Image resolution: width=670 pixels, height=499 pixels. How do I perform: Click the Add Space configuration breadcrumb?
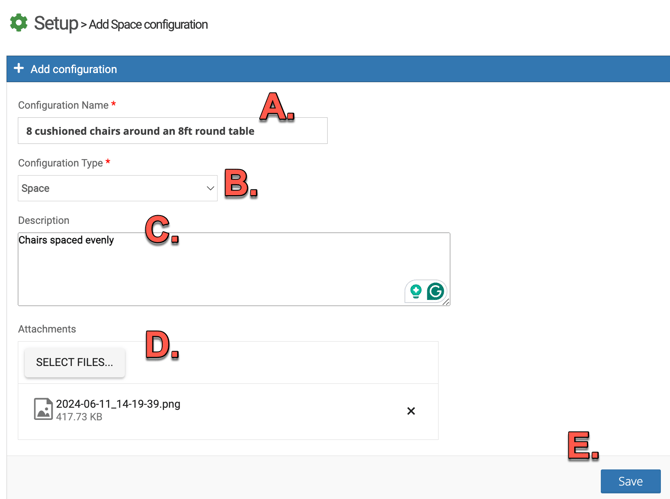[x=148, y=25]
